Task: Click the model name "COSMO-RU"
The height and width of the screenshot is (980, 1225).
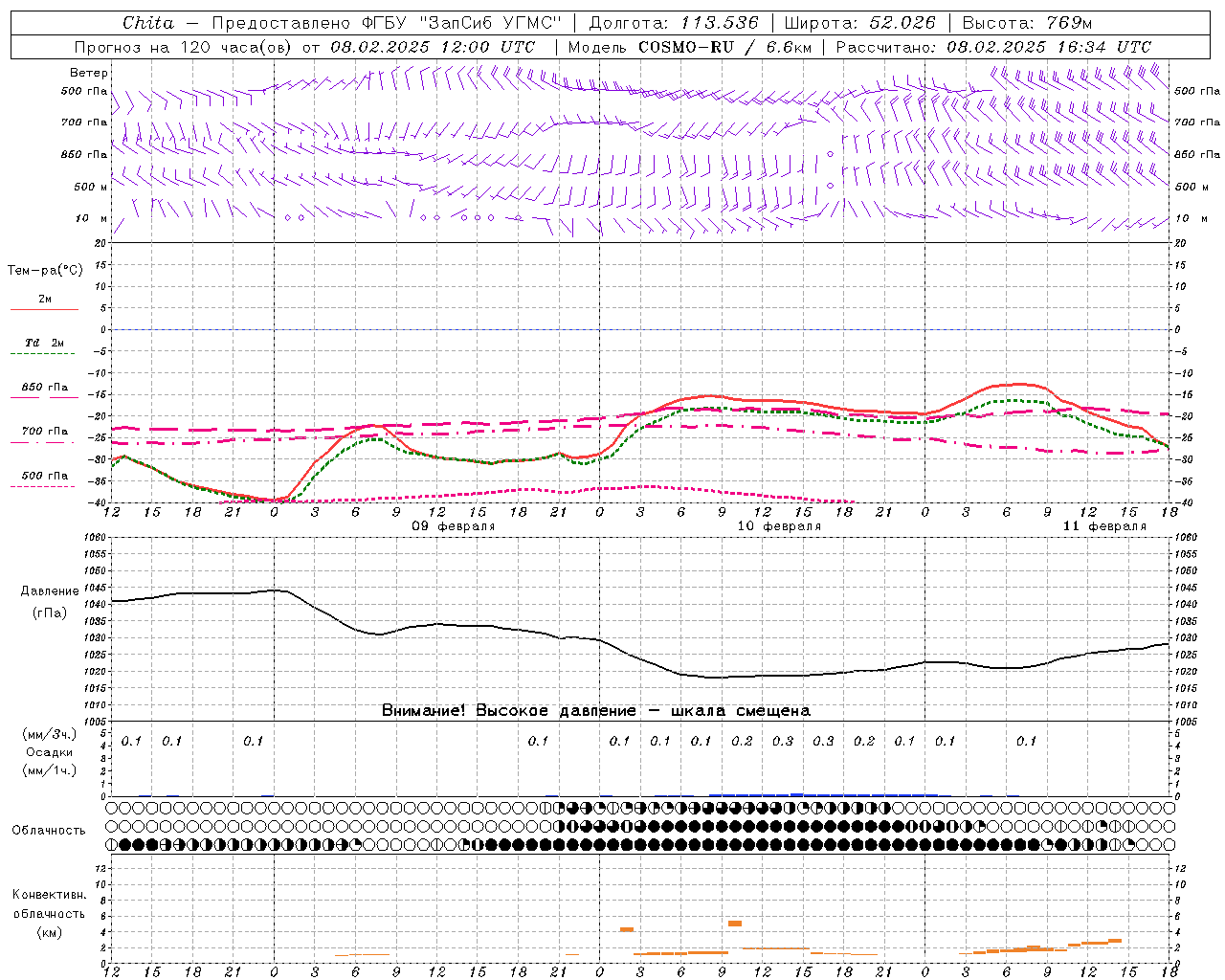Action: coord(686,47)
